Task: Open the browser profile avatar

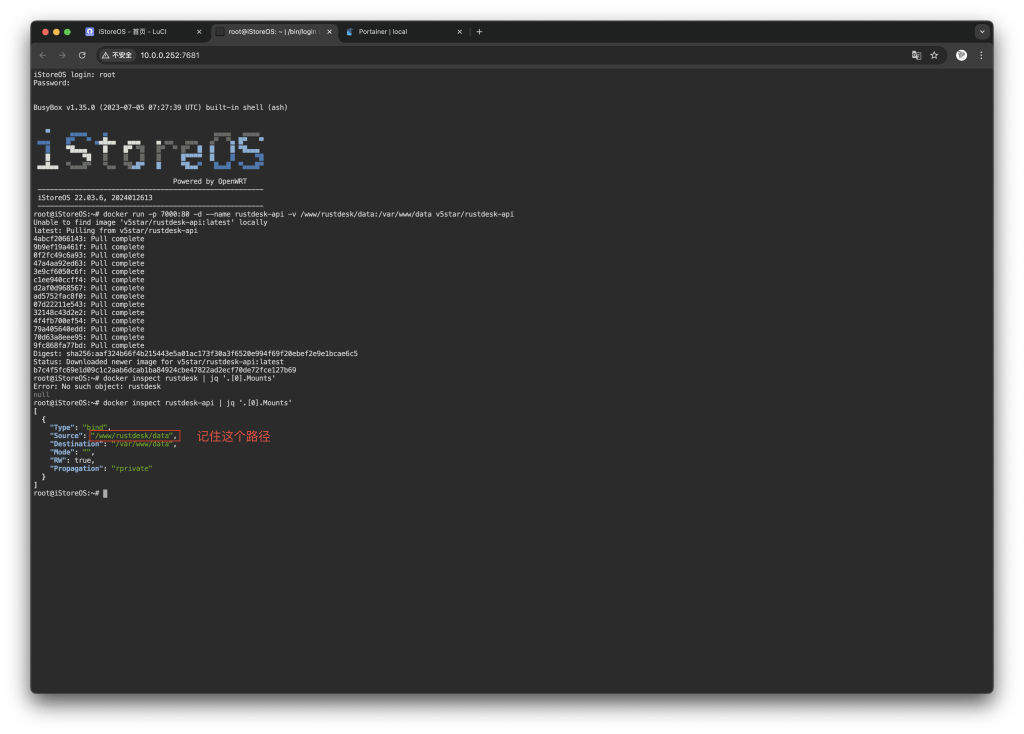Action: tap(961, 55)
